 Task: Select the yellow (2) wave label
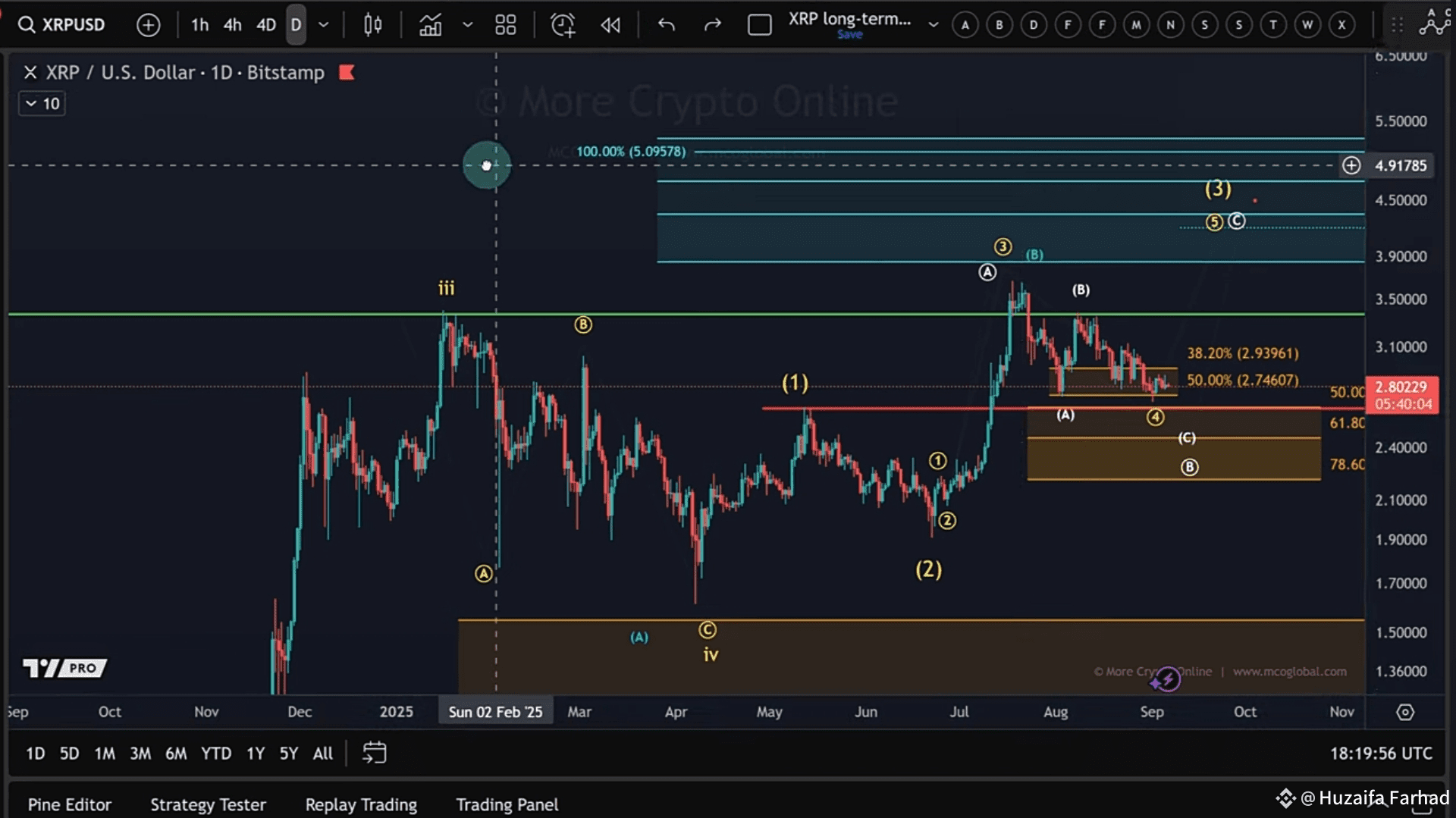click(x=928, y=569)
